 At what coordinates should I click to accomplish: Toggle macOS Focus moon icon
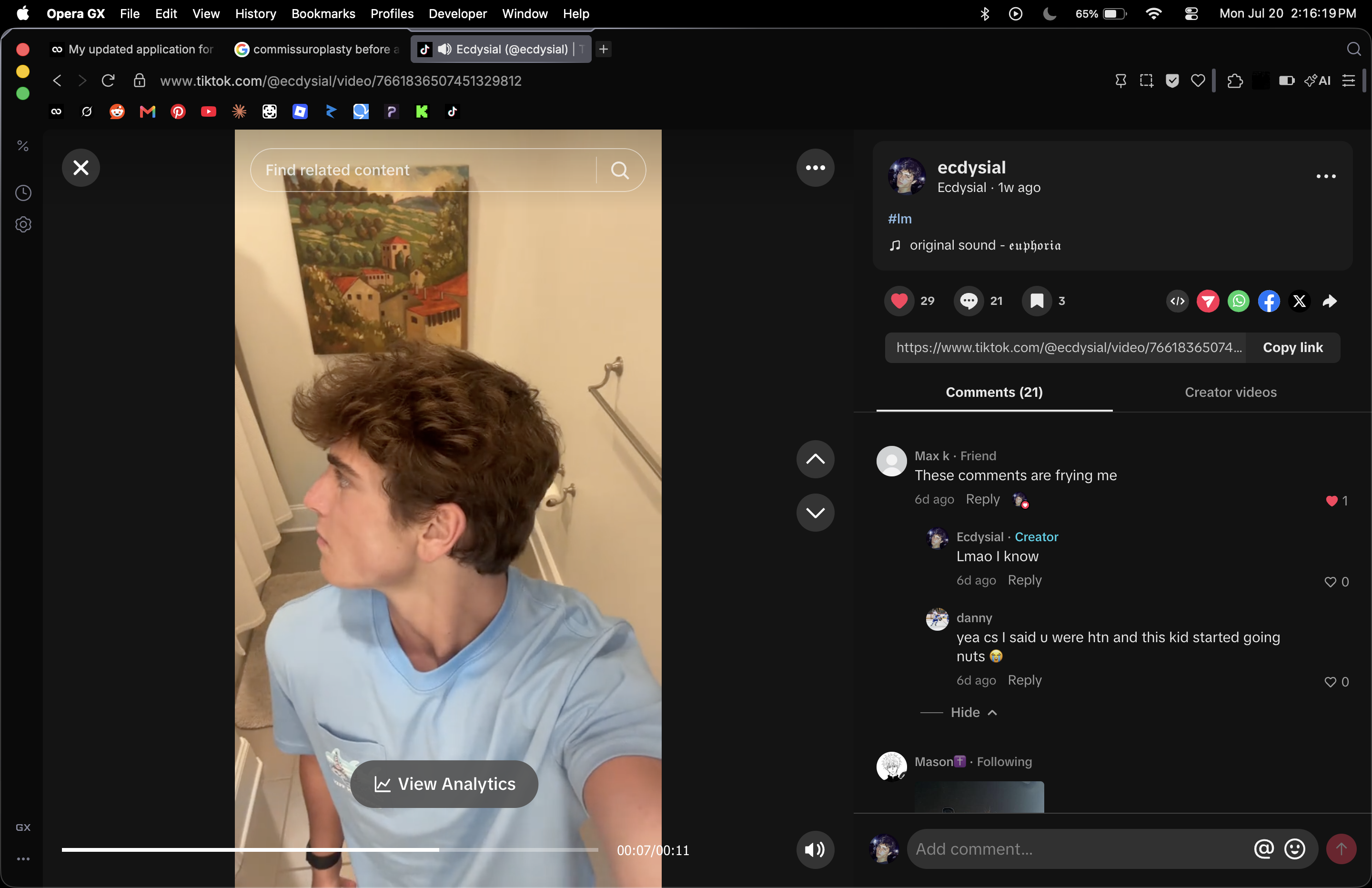pyautogui.click(x=1050, y=13)
